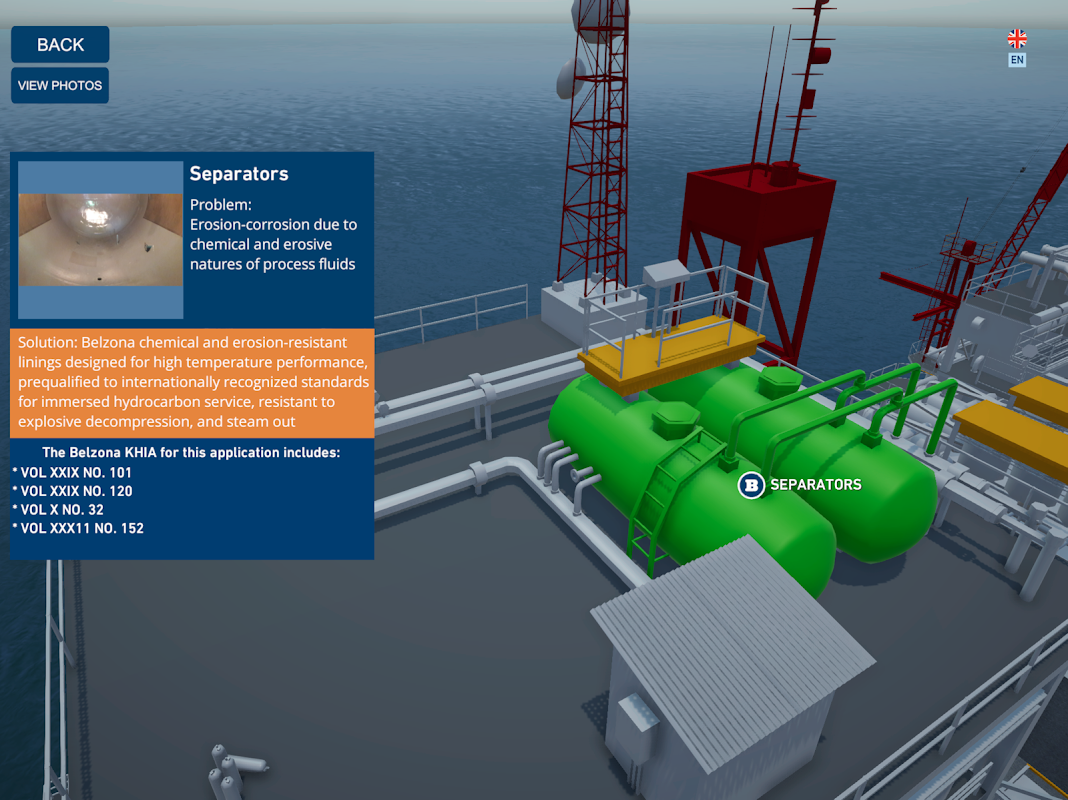Image resolution: width=1068 pixels, height=800 pixels.
Task: Click the BACK button
Action: coord(60,44)
